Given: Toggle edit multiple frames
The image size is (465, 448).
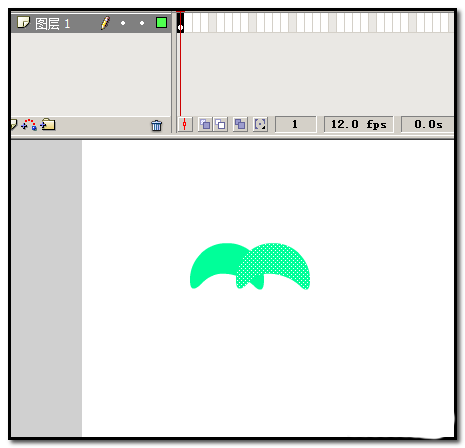Looking at the screenshot, I should pyautogui.click(x=240, y=125).
